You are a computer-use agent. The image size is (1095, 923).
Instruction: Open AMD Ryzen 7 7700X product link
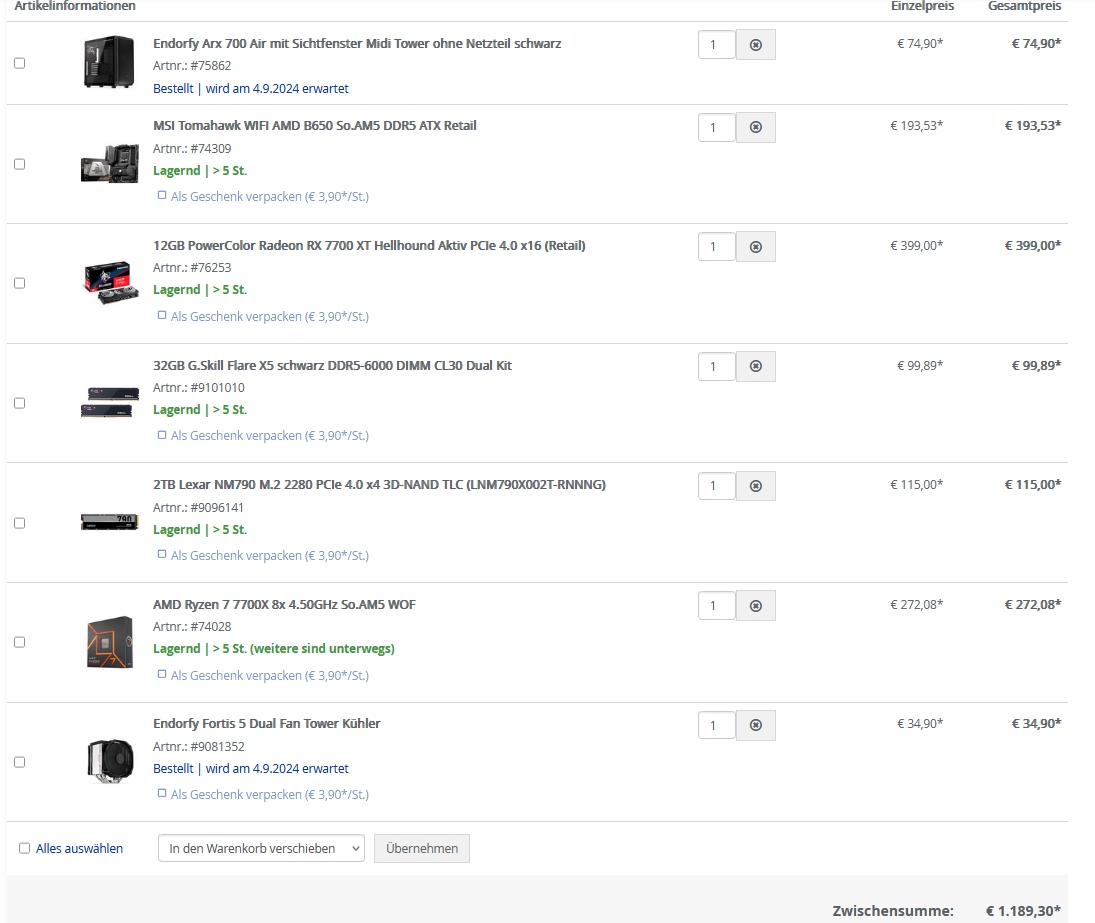284,605
